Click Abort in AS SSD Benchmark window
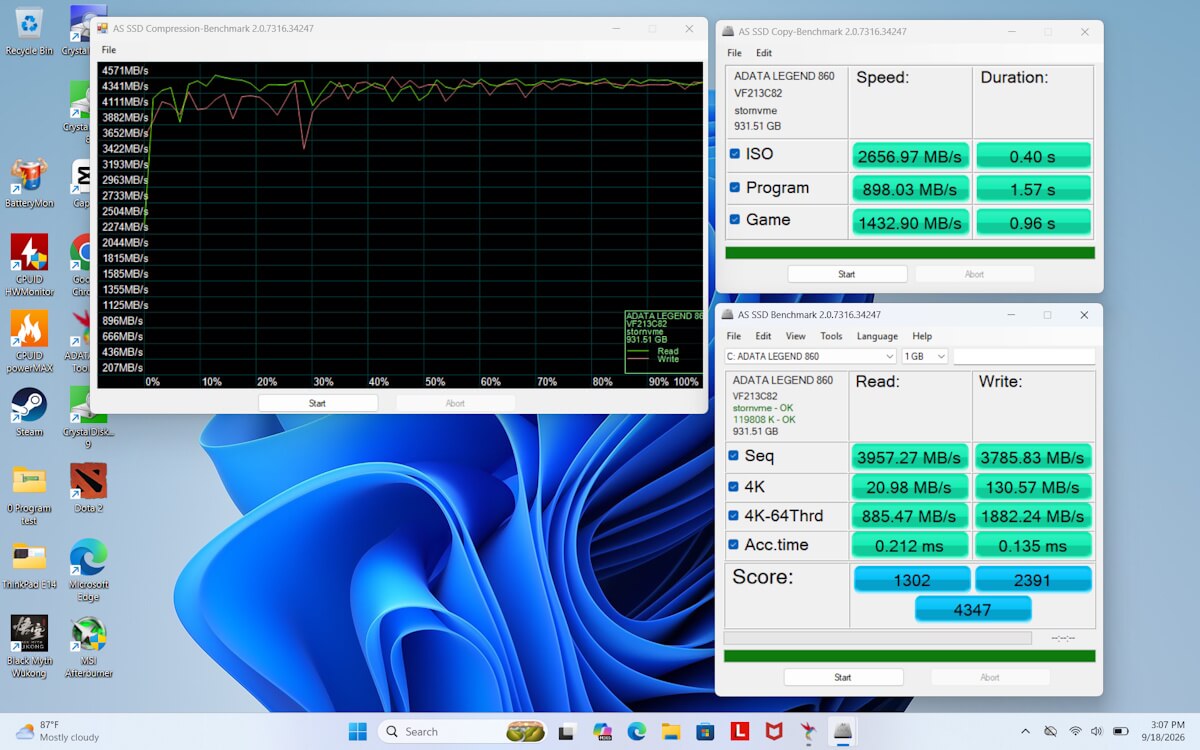The width and height of the screenshot is (1200, 750). (990, 677)
